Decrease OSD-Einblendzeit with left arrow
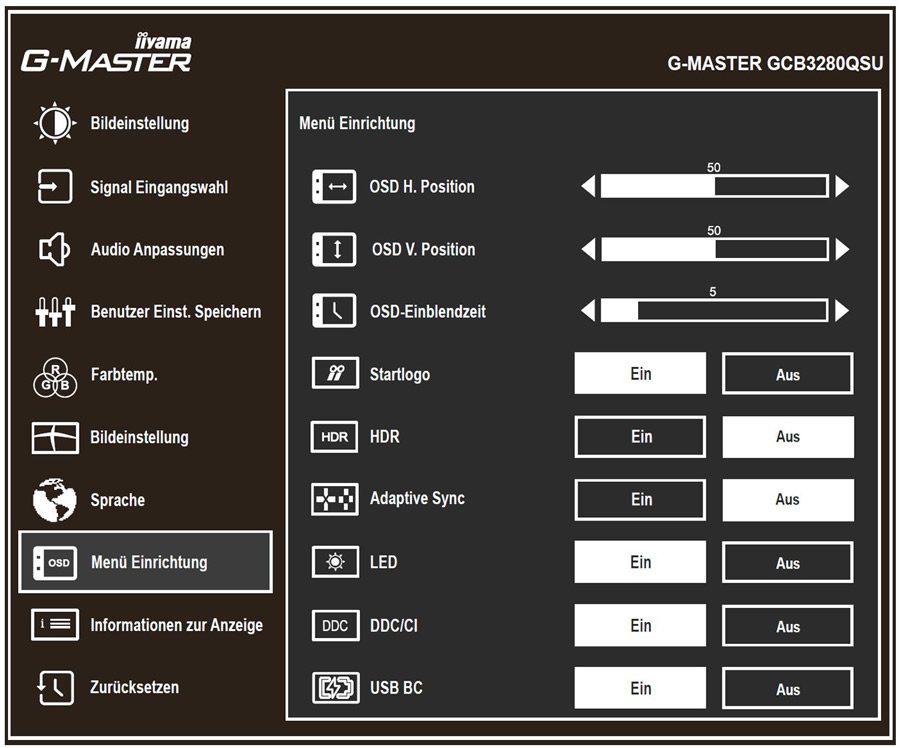The width and height of the screenshot is (900, 748). (x=588, y=311)
